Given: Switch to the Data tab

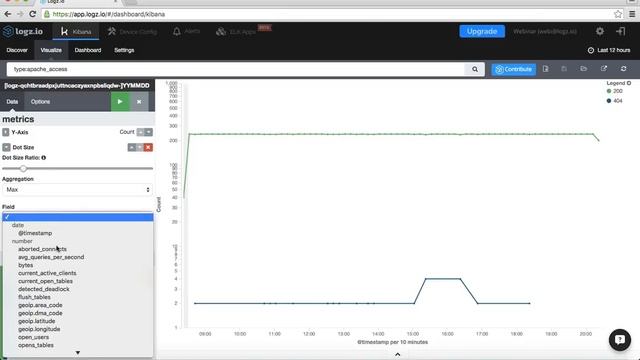Looking at the screenshot, I should click(12, 102).
